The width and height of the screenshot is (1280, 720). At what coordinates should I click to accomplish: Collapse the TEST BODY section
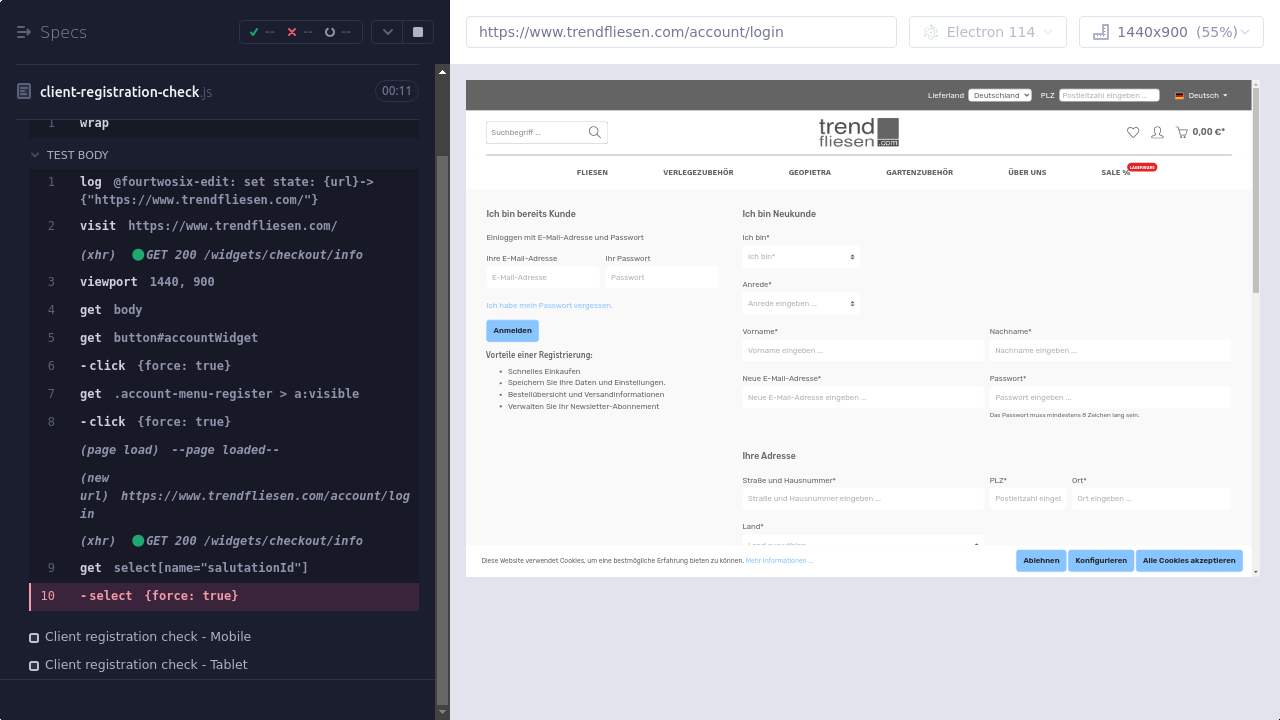coord(36,155)
